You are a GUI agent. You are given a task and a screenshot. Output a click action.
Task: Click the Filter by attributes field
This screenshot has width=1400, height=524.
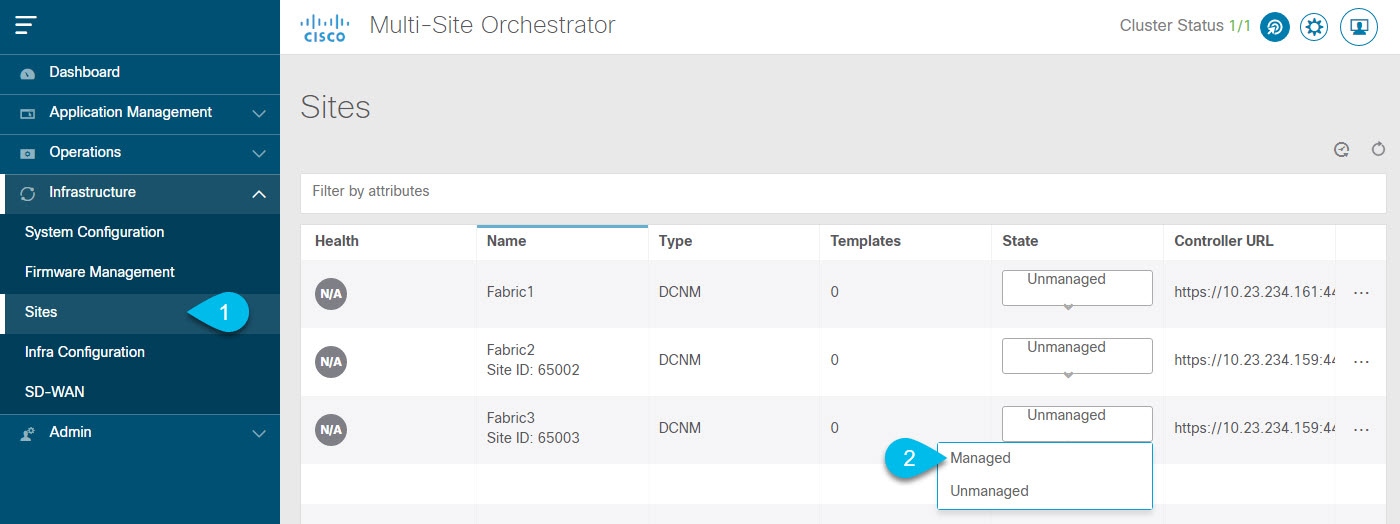(842, 191)
